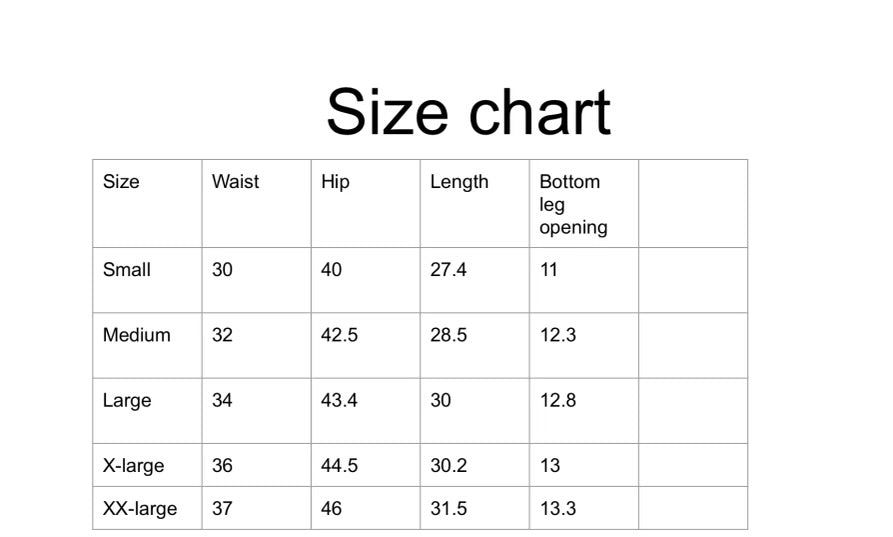
Task: Click the Bottom leg opening header
Action: [573, 204]
